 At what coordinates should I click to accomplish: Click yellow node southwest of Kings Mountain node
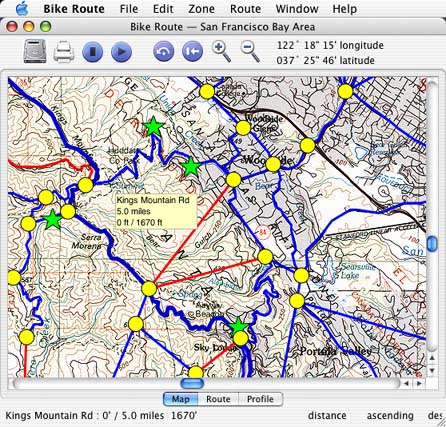(135, 324)
